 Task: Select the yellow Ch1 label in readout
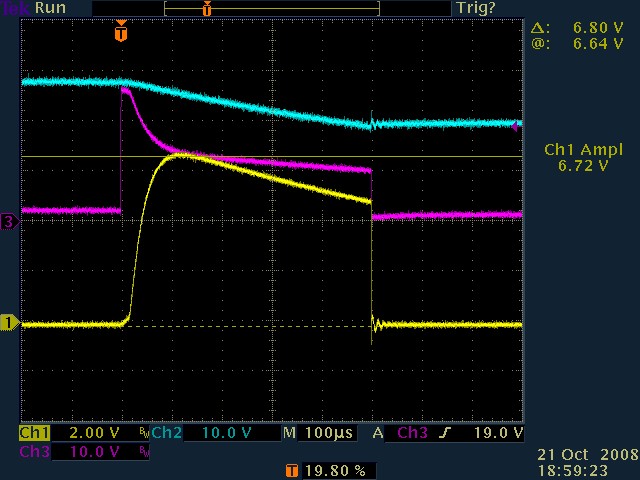coord(34,433)
